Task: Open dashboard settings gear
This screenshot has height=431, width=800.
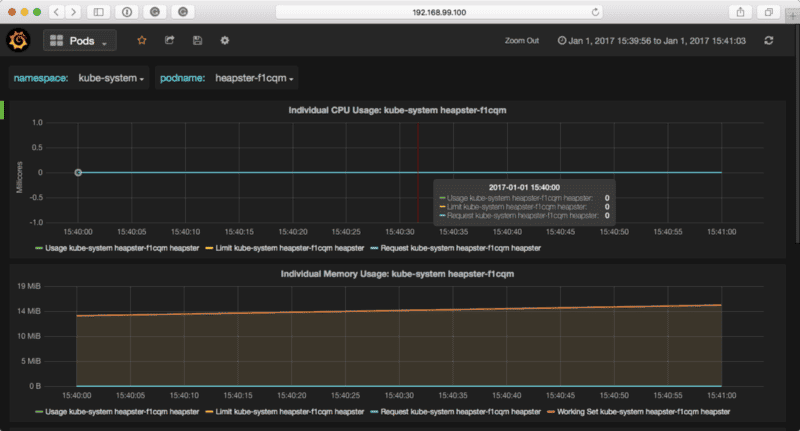Action: [x=225, y=41]
